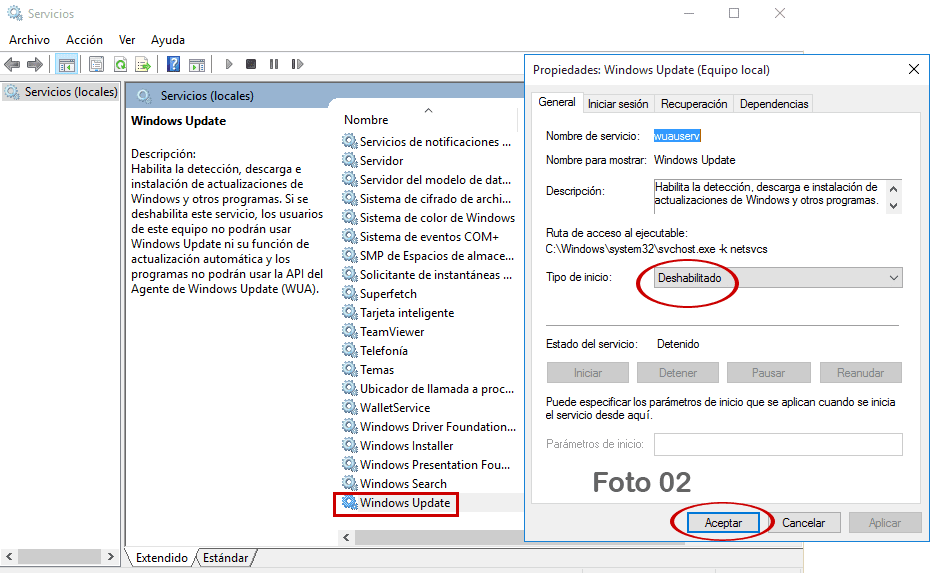
Task: Click the Iniciar service button
Action: 588,373
